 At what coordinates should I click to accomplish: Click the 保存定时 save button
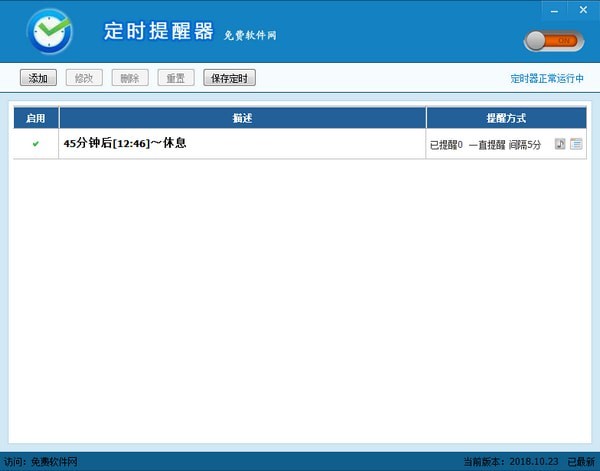pyautogui.click(x=229, y=78)
